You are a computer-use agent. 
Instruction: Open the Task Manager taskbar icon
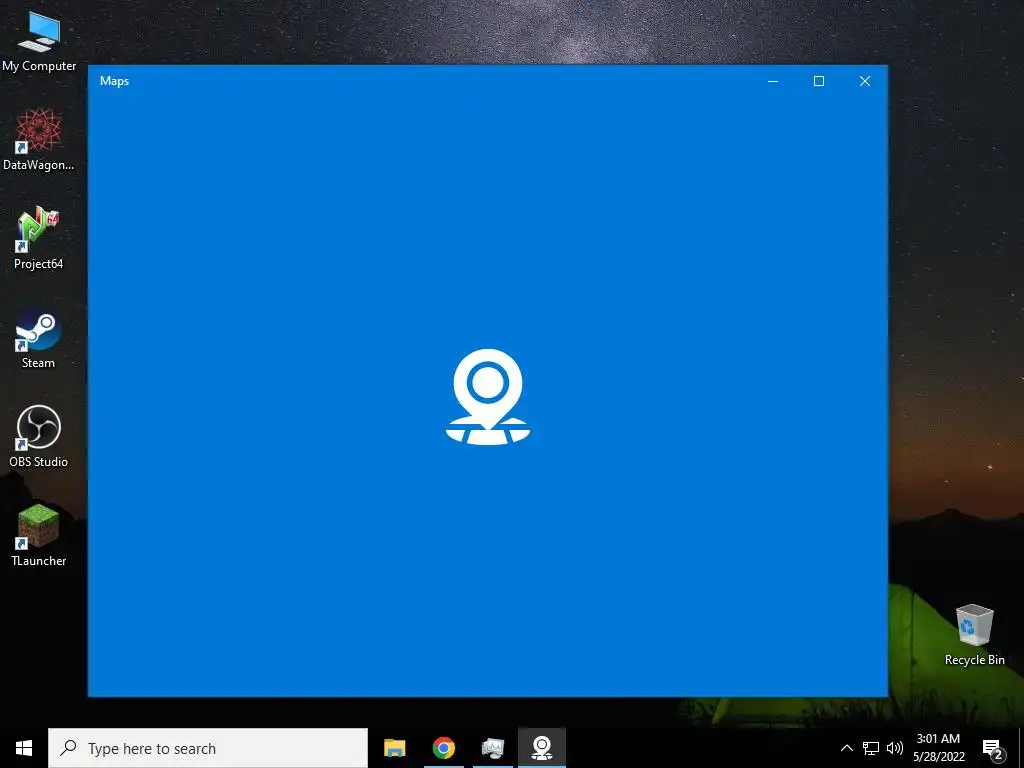click(493, 748)
